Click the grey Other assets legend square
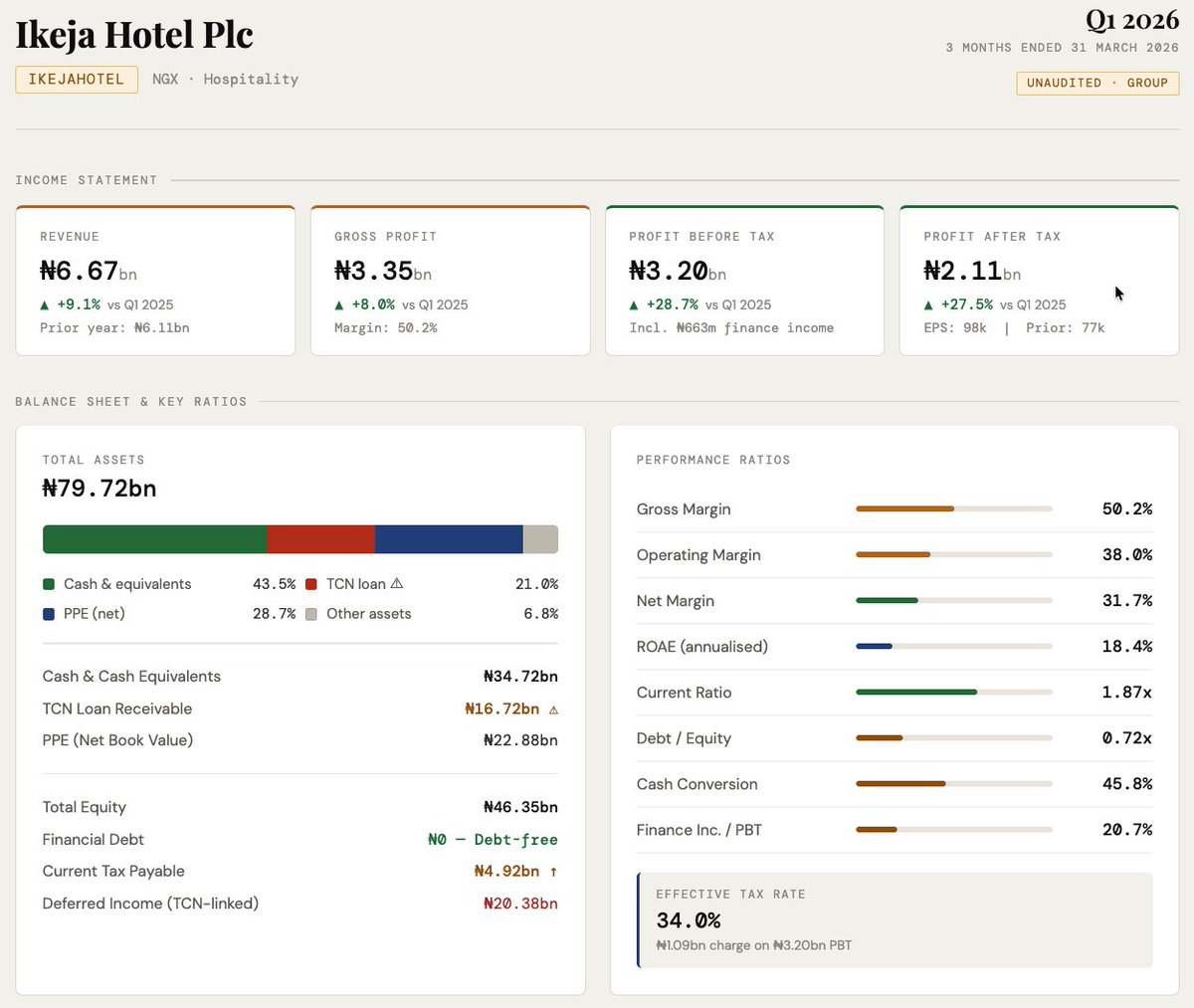This screenshot has width=1194, height=1008. click(311, 614)
